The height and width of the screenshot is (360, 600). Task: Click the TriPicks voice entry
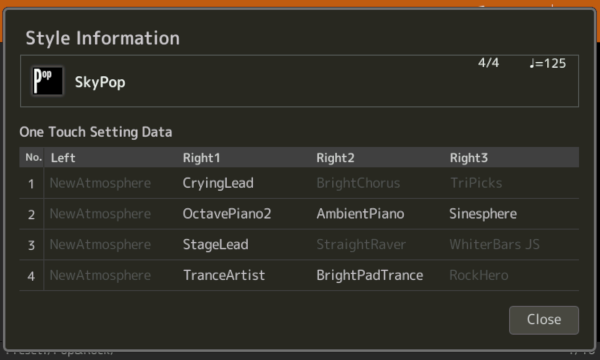476,183
